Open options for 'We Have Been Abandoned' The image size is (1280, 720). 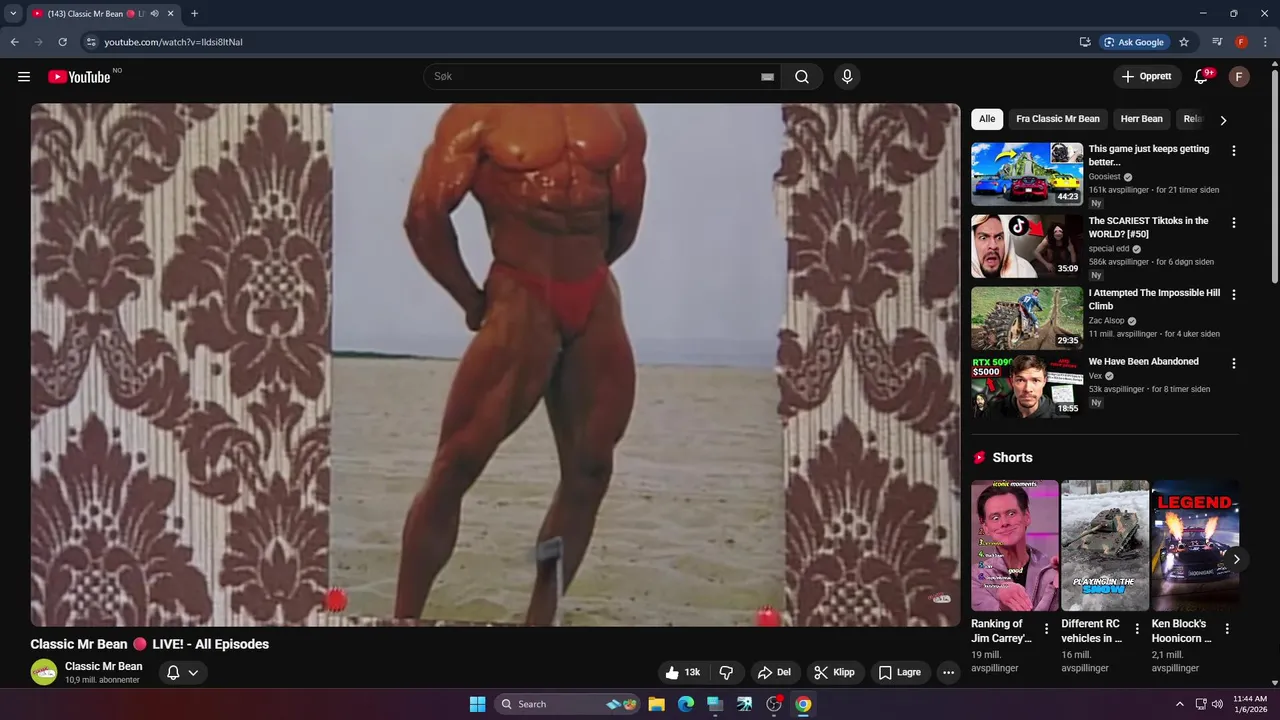coord(1233,364)
